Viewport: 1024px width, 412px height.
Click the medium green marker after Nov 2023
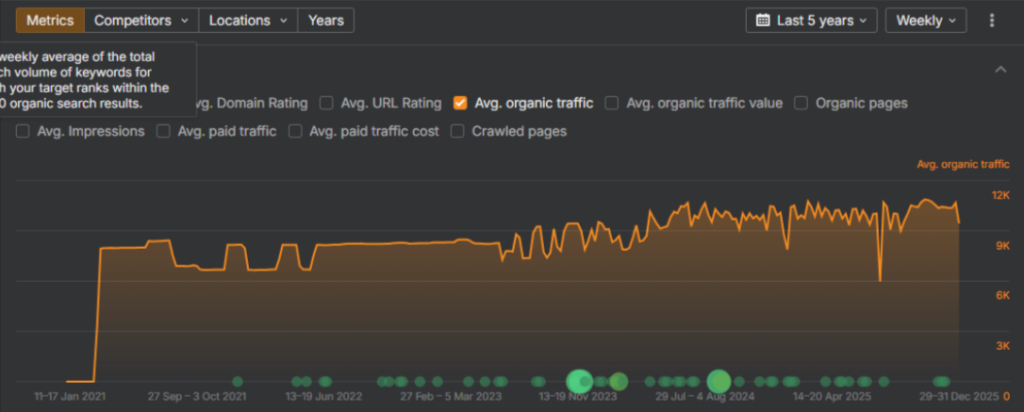click(618, 381)
